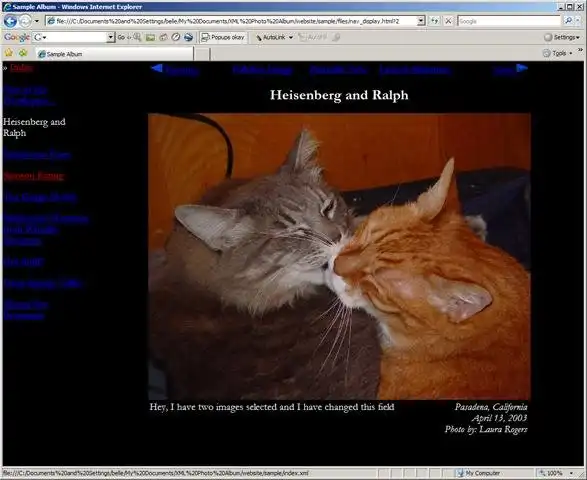Open the Google toolbar search history dropdown
Screen dimensions: 587x480
point(110,37)
